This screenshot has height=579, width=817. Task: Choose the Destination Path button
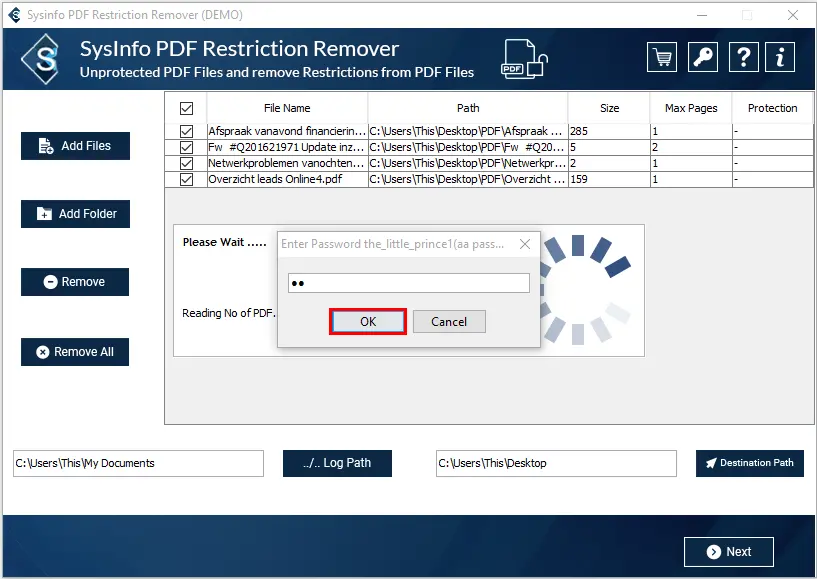pos(749,463)
